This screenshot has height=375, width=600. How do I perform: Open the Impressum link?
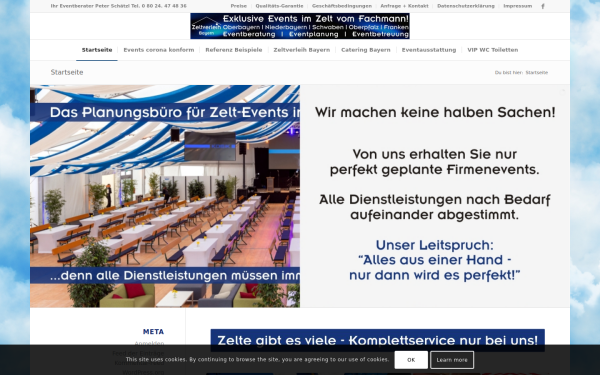(517, 6)
